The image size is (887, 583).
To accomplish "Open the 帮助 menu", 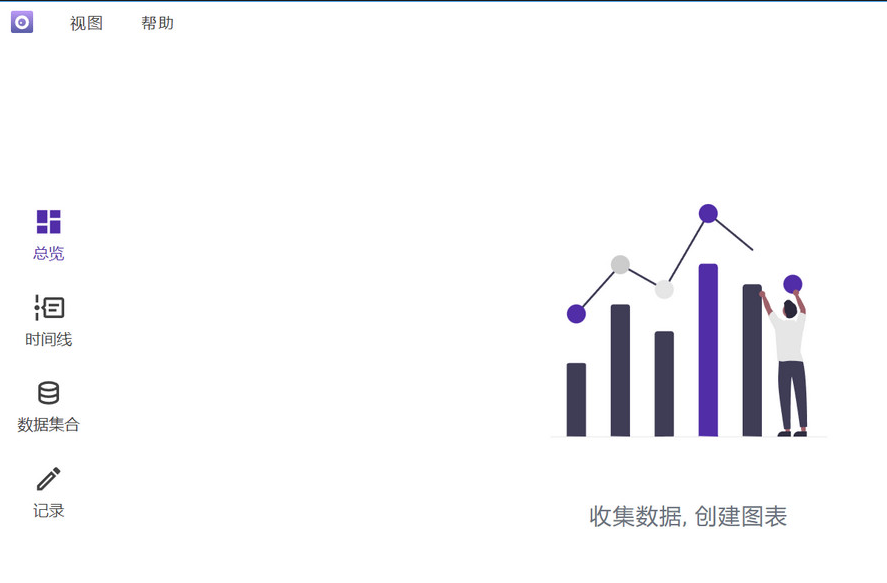I will [157, 23].
